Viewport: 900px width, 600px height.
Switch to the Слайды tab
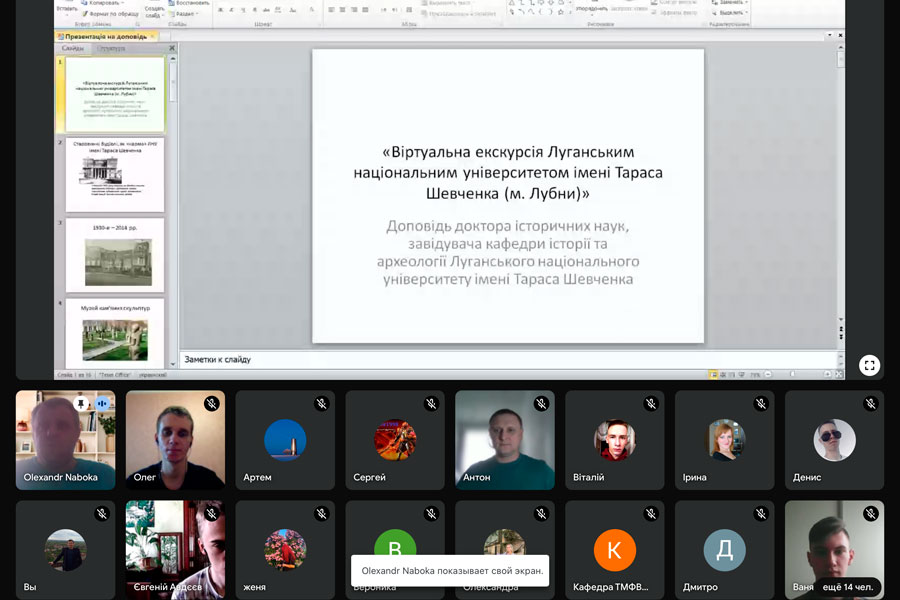73,48
